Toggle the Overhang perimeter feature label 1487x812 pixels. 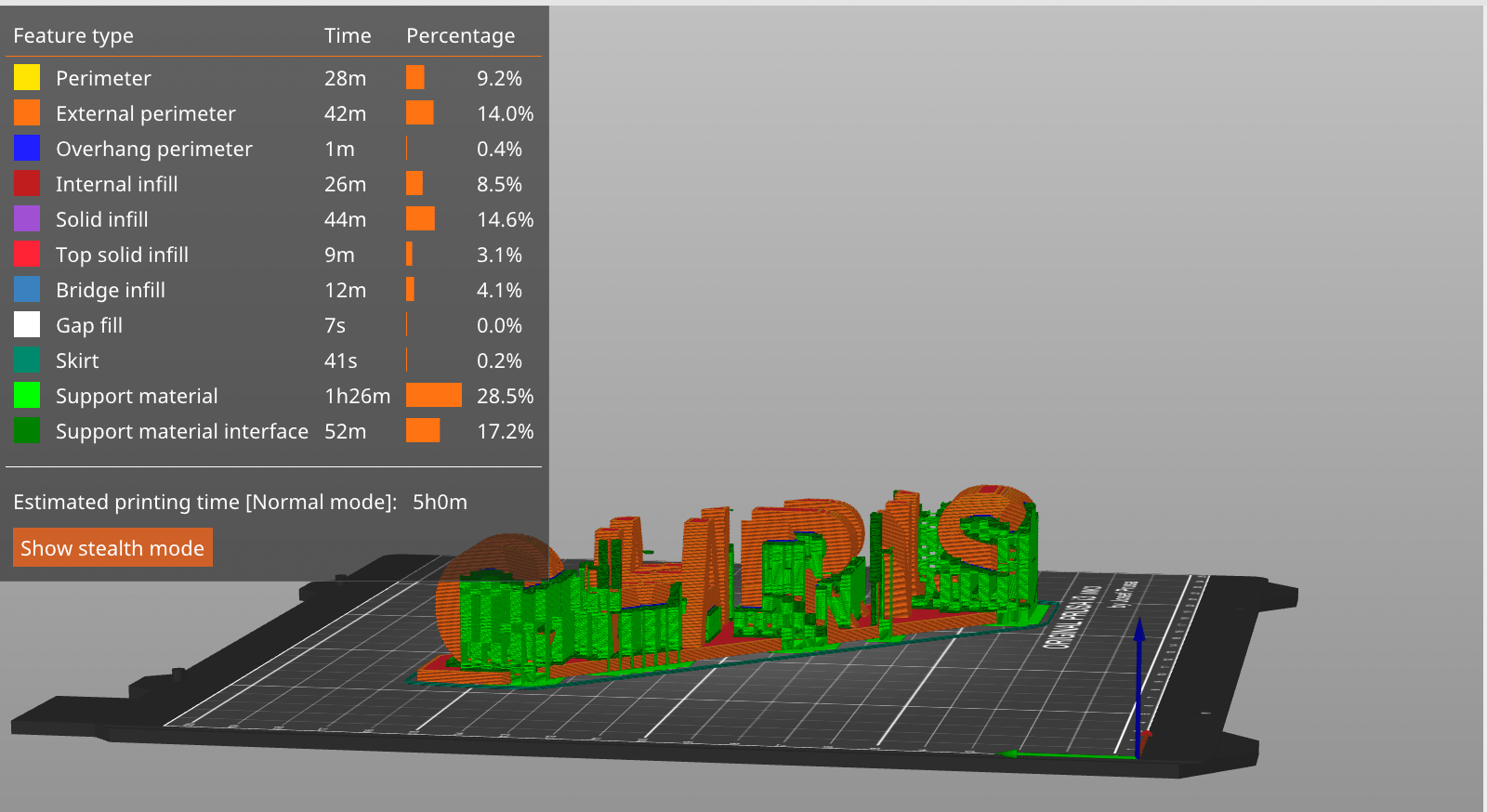[x=154, y=149]
